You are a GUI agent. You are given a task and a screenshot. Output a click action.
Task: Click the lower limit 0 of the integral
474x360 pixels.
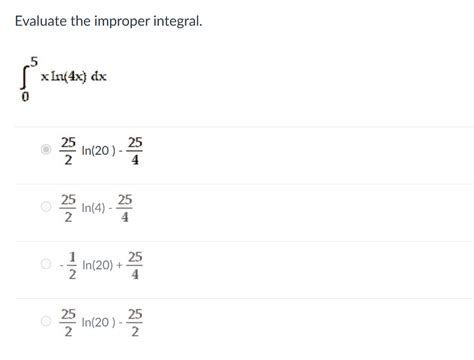(25, 97)
